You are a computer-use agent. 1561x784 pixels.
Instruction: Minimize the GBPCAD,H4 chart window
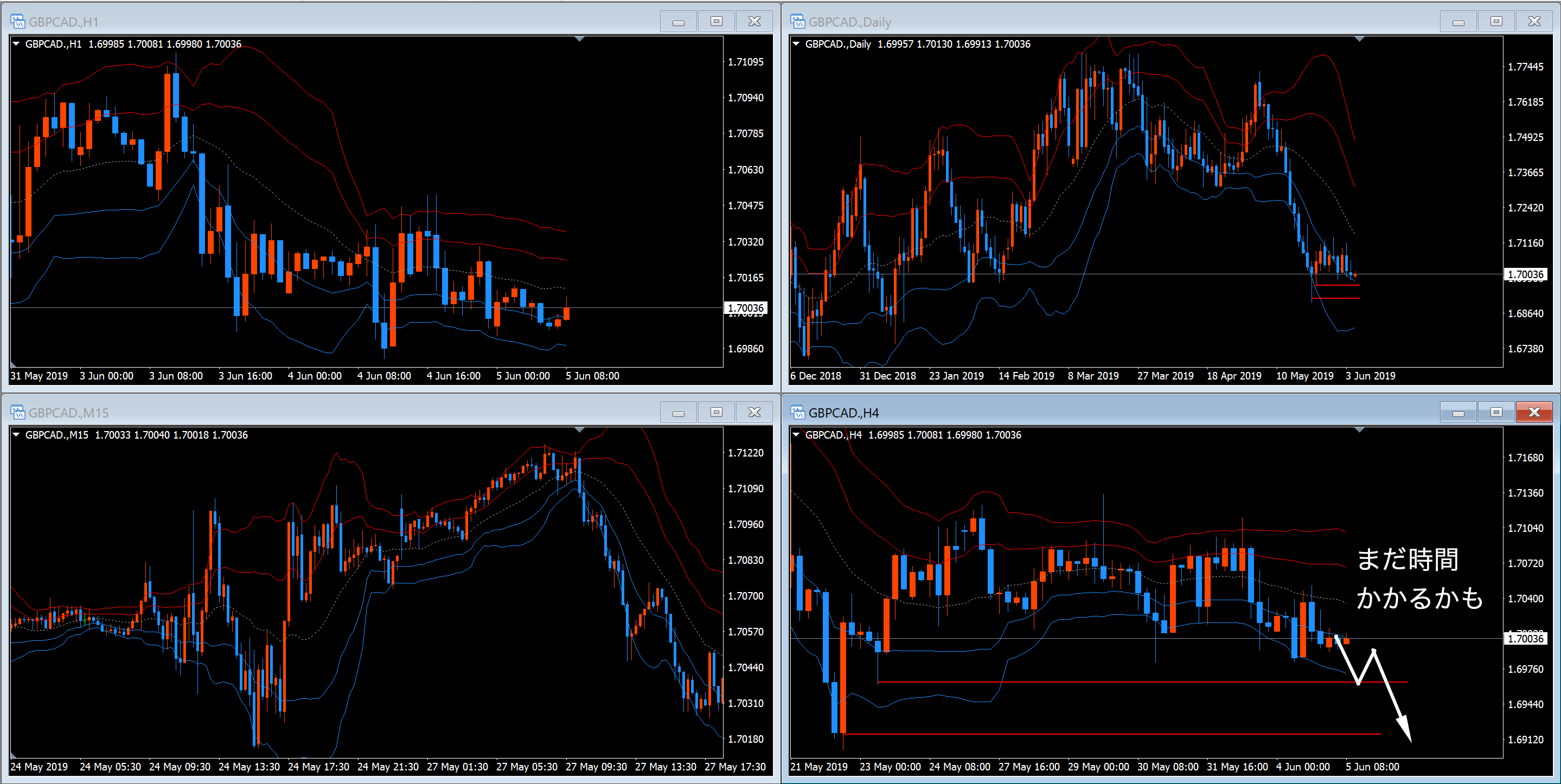(1458, 413)
